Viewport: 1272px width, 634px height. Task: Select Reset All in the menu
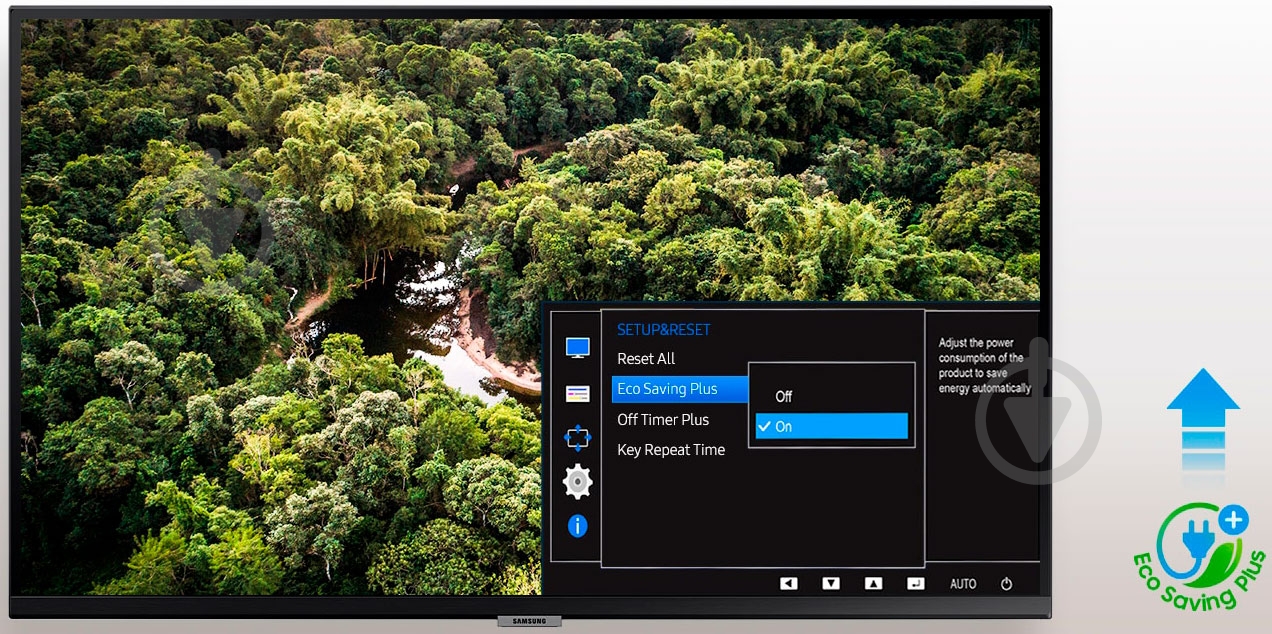[646, 359]
